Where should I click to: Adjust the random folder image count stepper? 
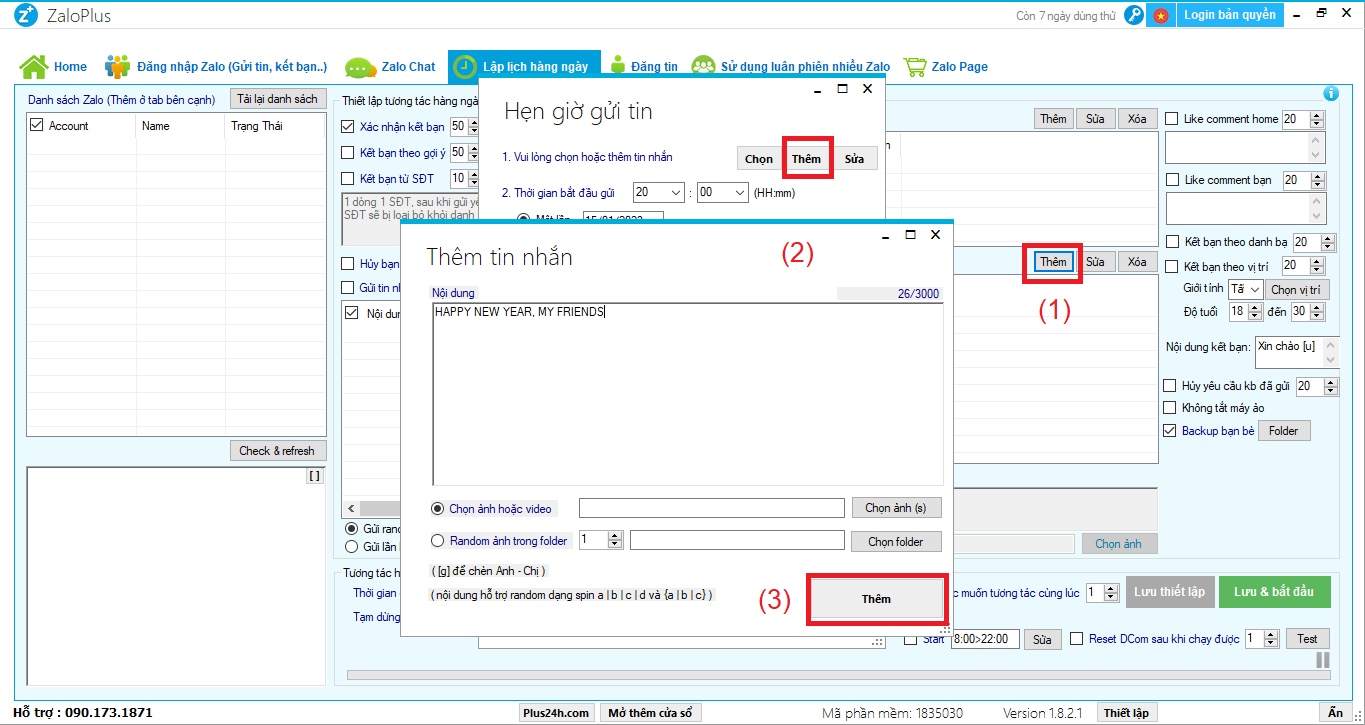[x=615, y=540]
